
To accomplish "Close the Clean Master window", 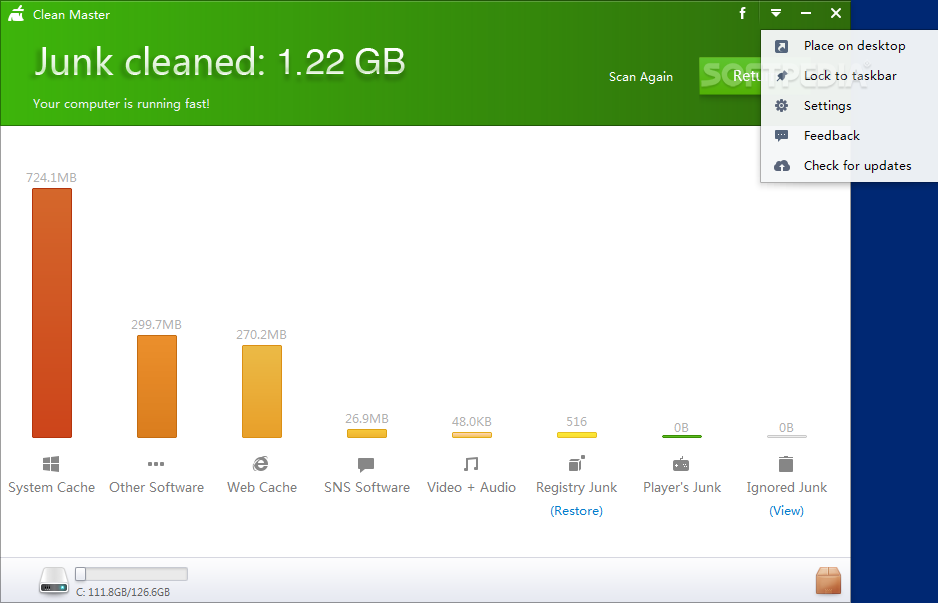I will coord(836,13).
